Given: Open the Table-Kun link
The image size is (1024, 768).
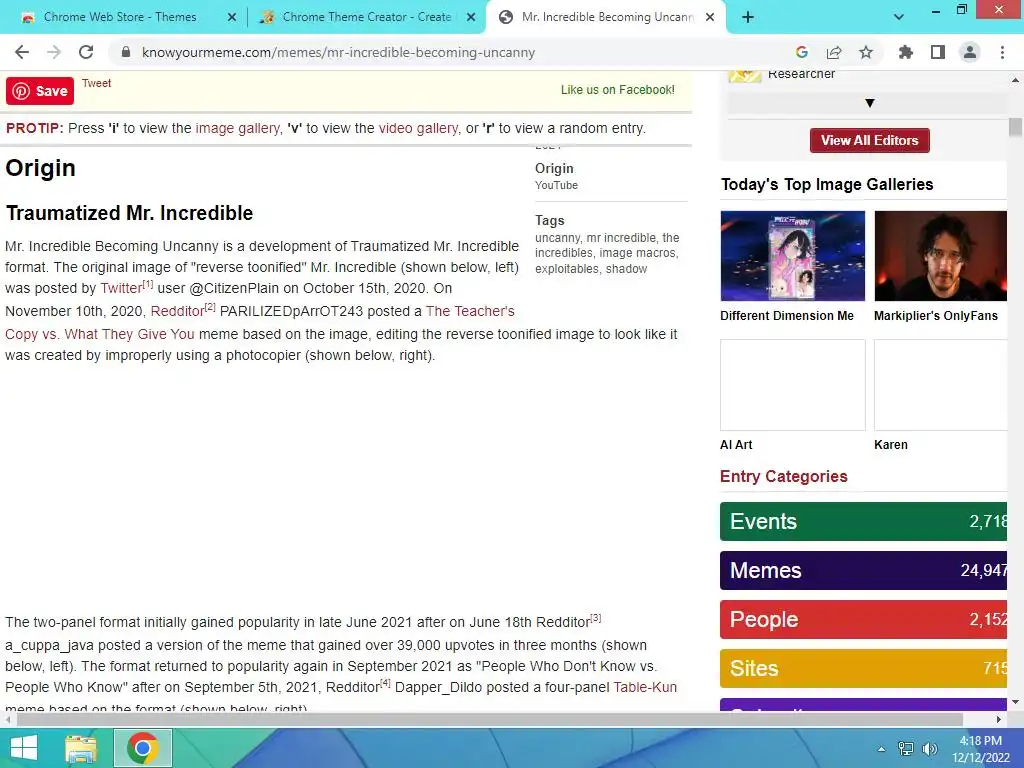Looking at the screenshot, I should (645, 687).
